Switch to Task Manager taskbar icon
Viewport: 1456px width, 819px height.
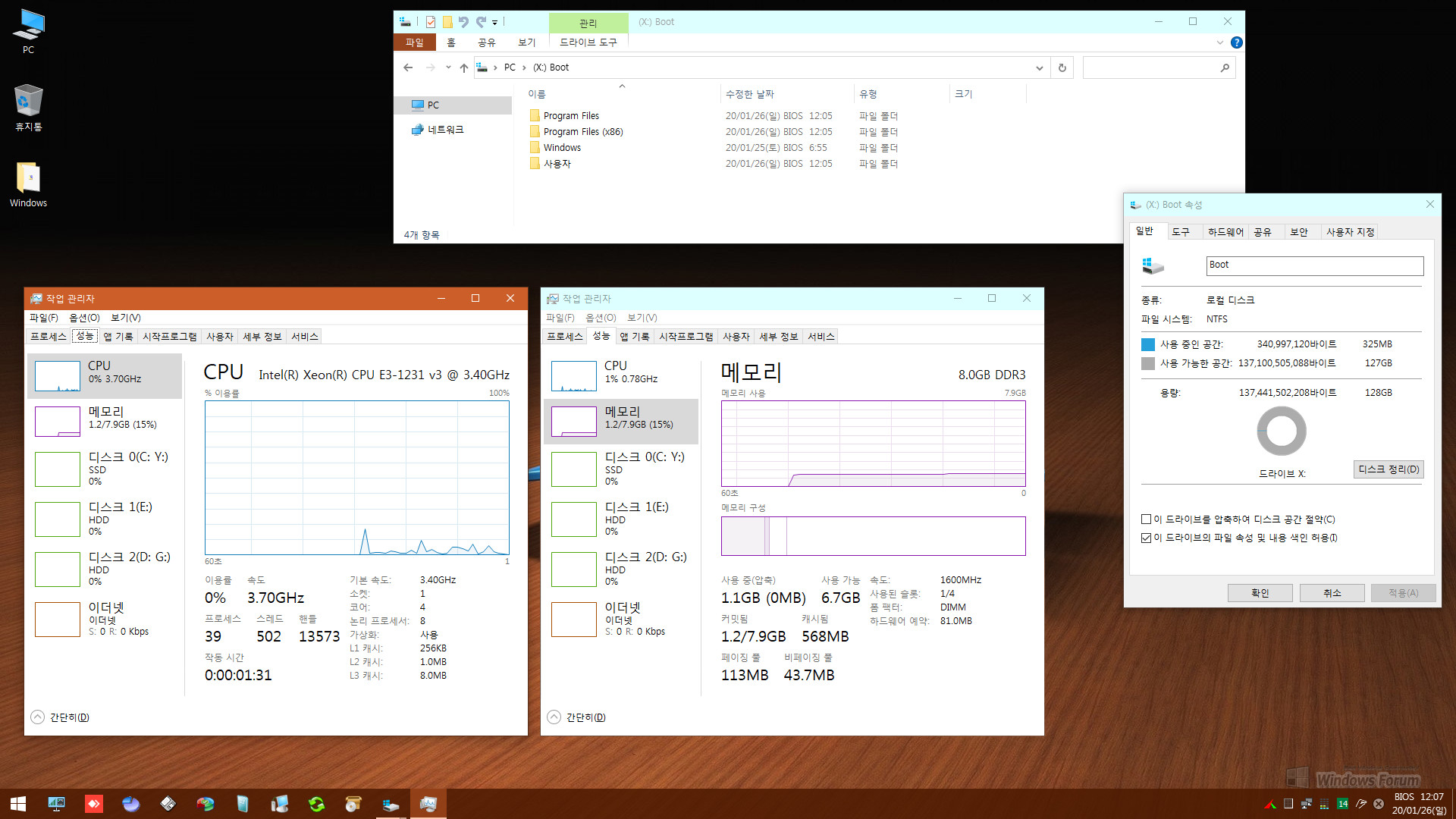point(428,804)
